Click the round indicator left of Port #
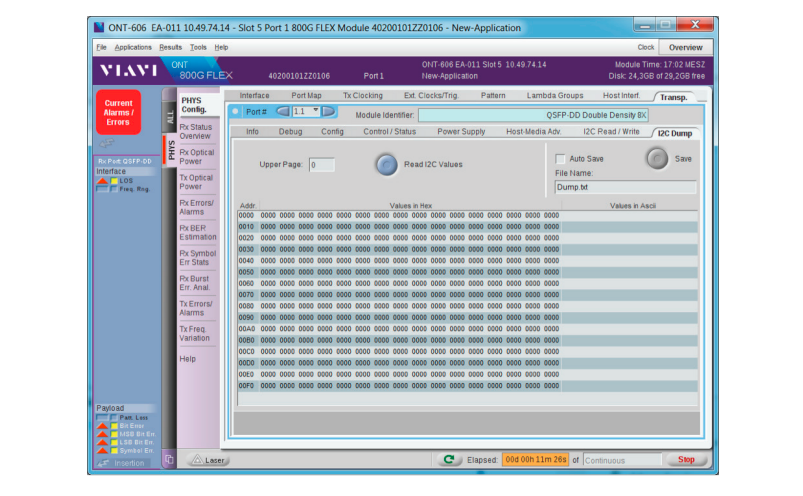Screen dimensions: 803x496 pyautogui.click(x=235, y=111)
